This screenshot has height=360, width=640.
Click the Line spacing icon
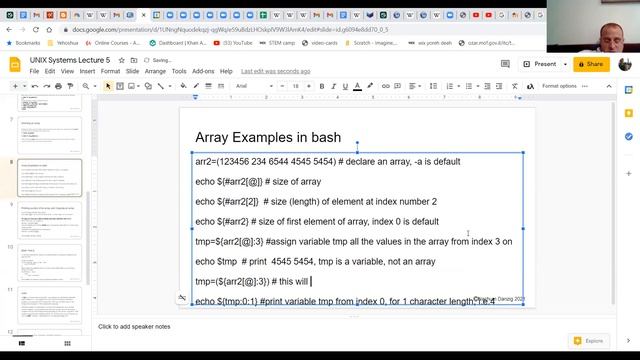(433, 86)
